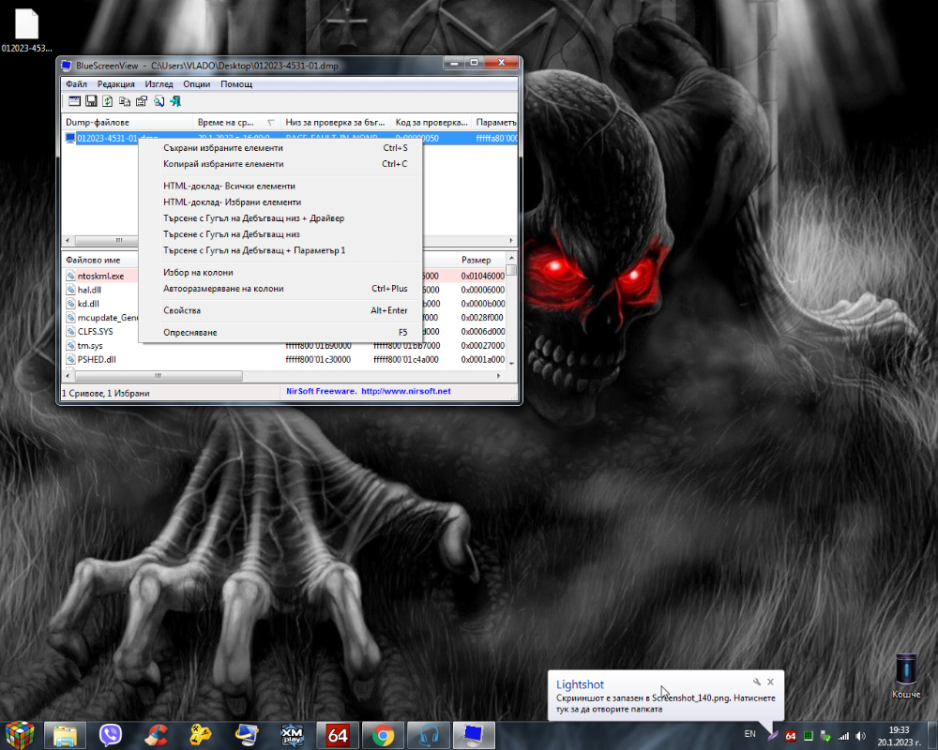
Task: Click the wrench options icon in Lightshot notification
Action: pos(756,682)
